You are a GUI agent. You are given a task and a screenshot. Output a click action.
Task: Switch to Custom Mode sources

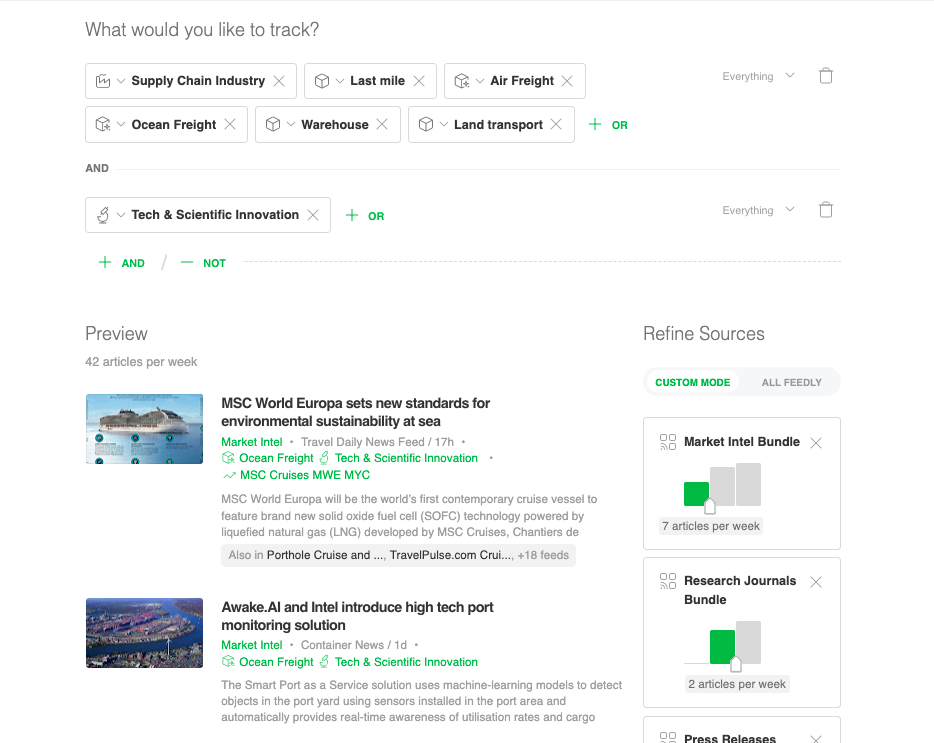(692, 382)
